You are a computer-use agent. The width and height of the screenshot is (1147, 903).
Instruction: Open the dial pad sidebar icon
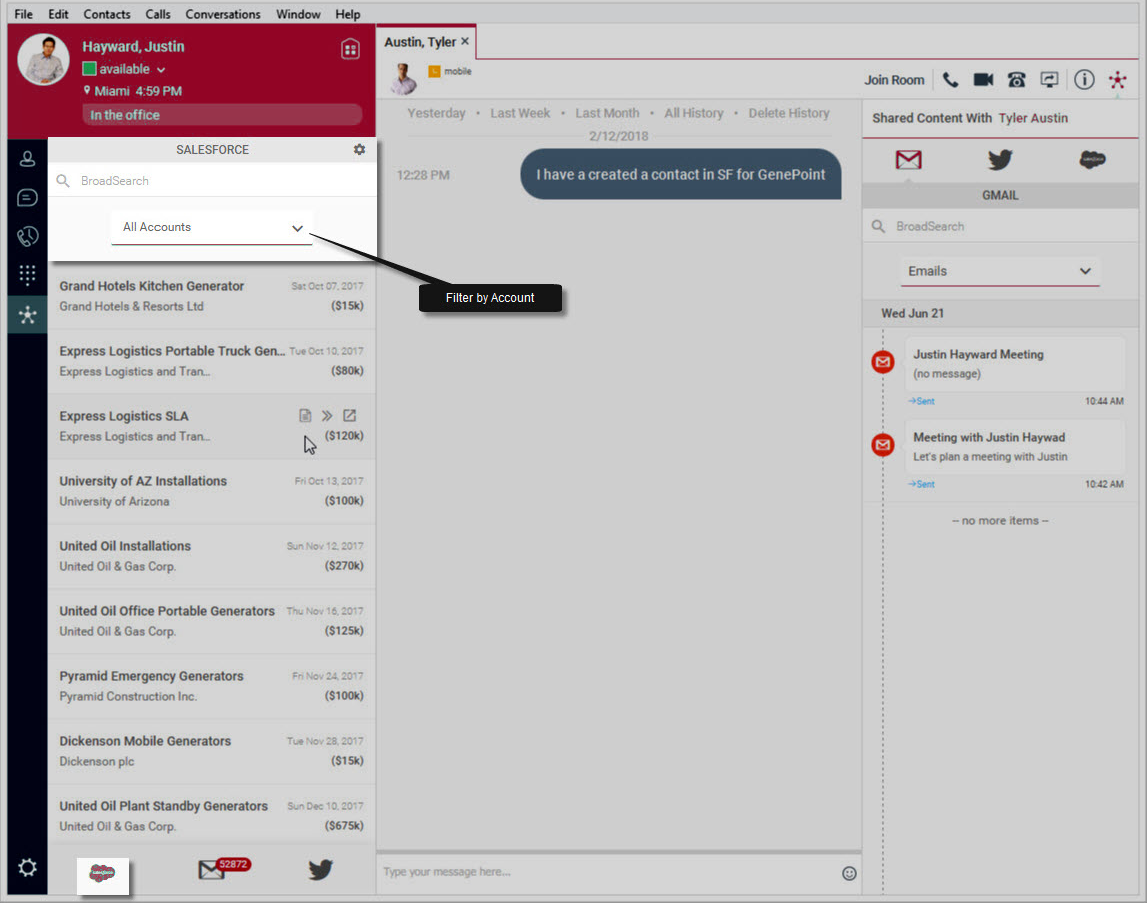pyautogui.click(x=28, y=274)
